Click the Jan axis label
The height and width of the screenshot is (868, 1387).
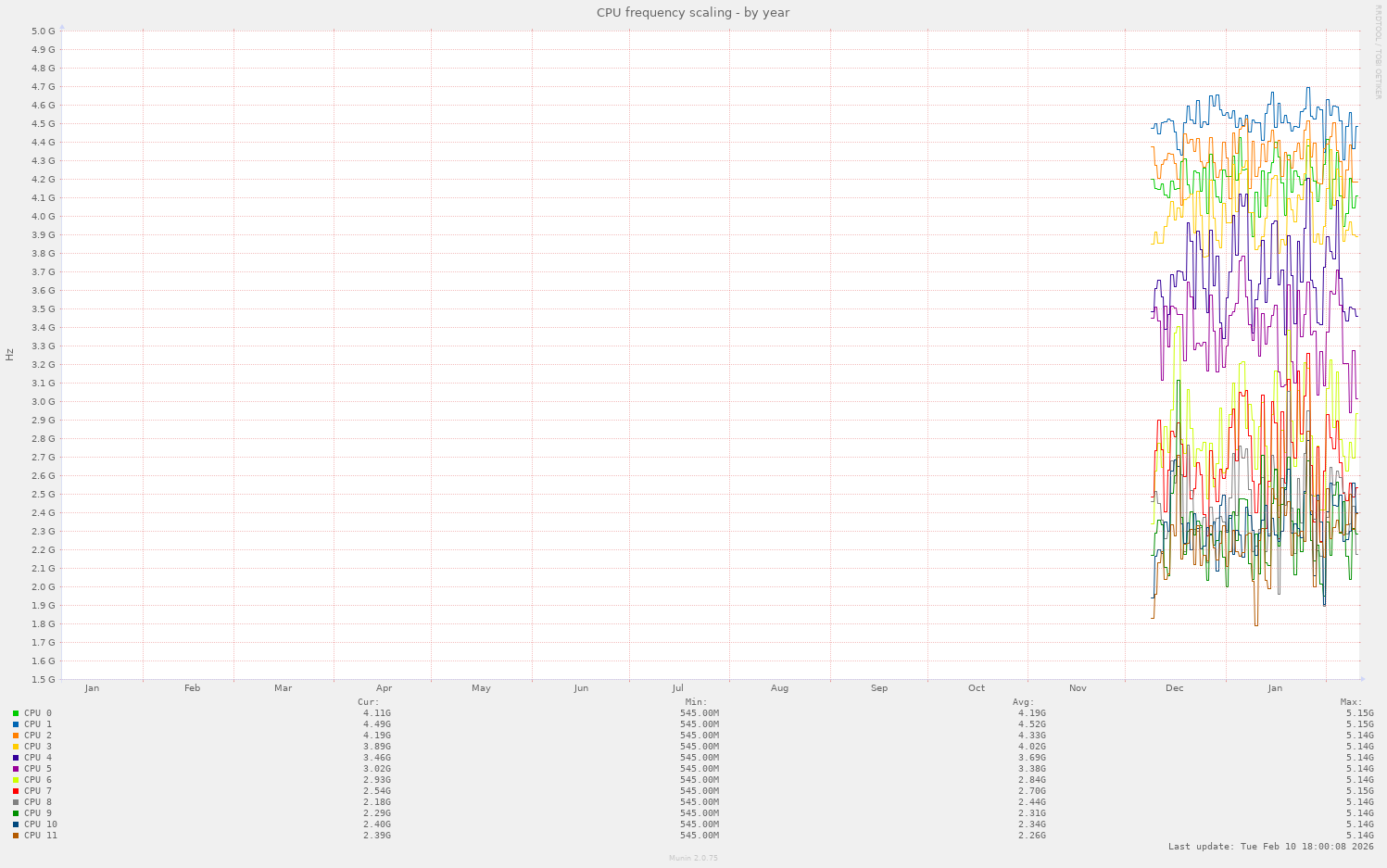pos(1275,688)
